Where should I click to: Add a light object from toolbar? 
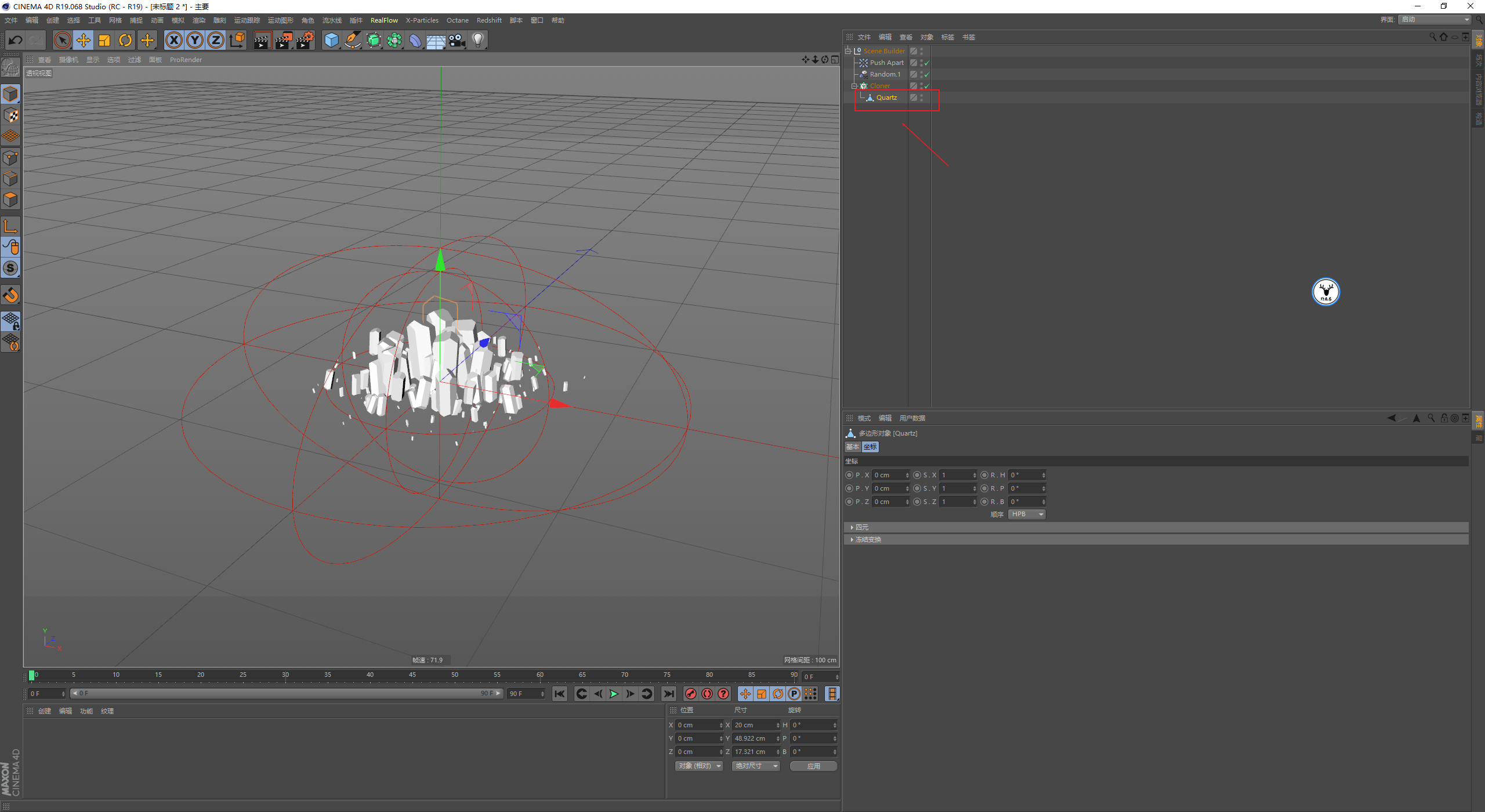tap(478, 40)
